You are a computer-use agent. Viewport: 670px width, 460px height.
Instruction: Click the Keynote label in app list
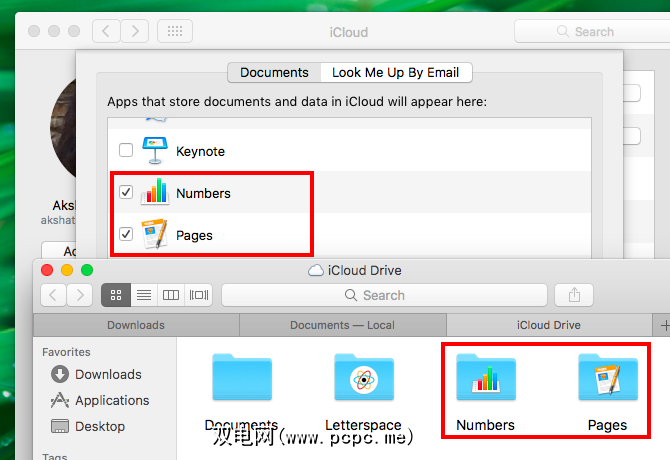pos(200,151)
